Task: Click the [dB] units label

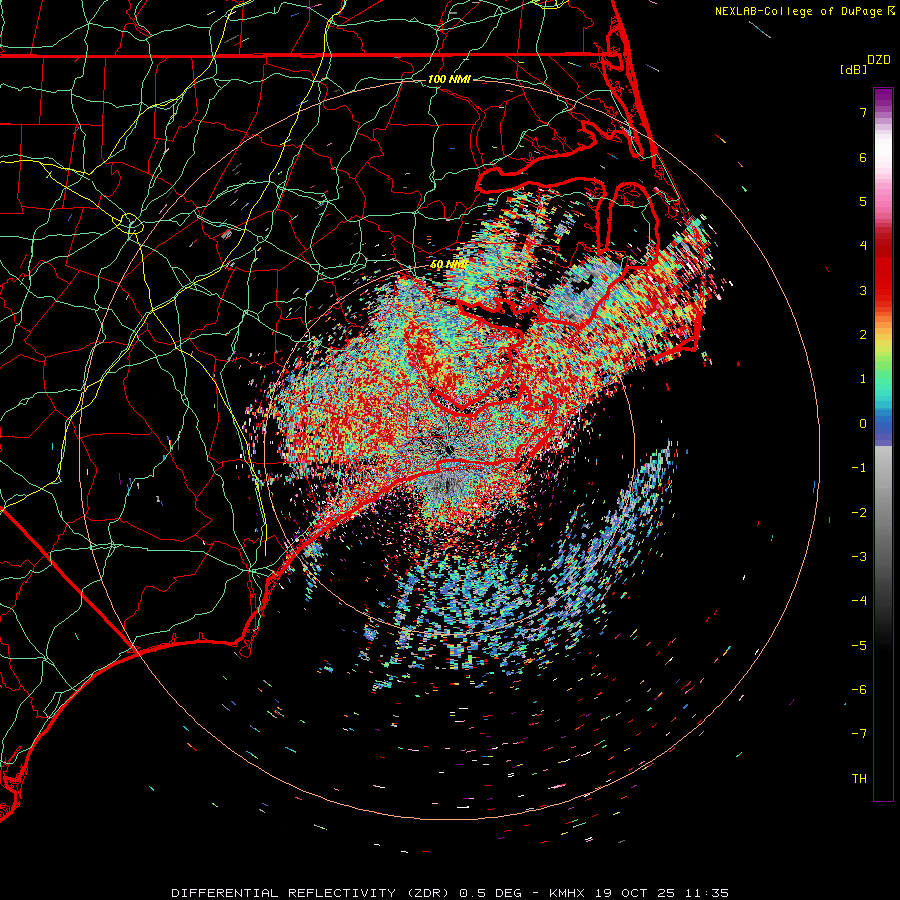Action: pos(854,70)
